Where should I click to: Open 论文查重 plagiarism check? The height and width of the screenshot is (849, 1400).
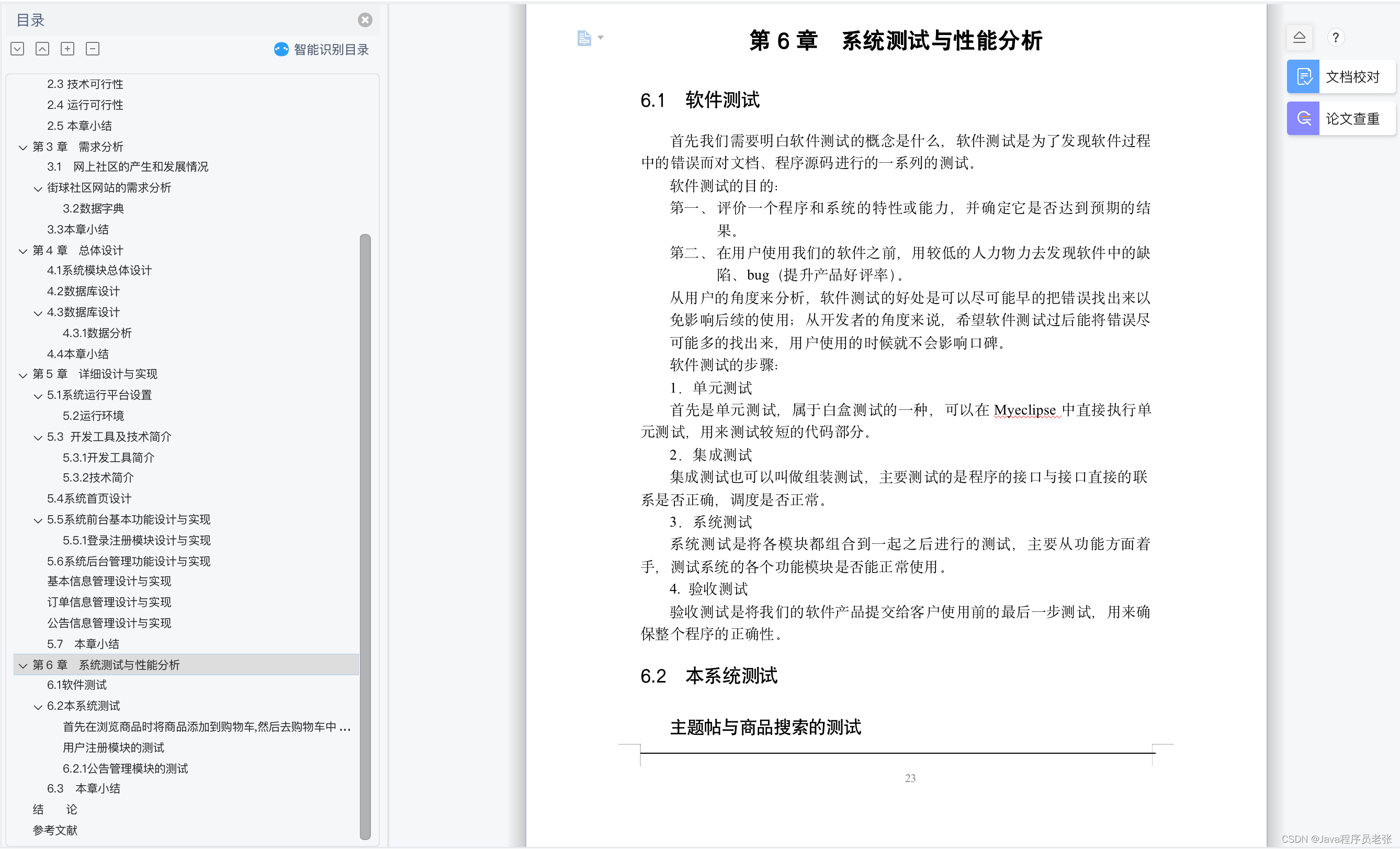(1341, 118)
